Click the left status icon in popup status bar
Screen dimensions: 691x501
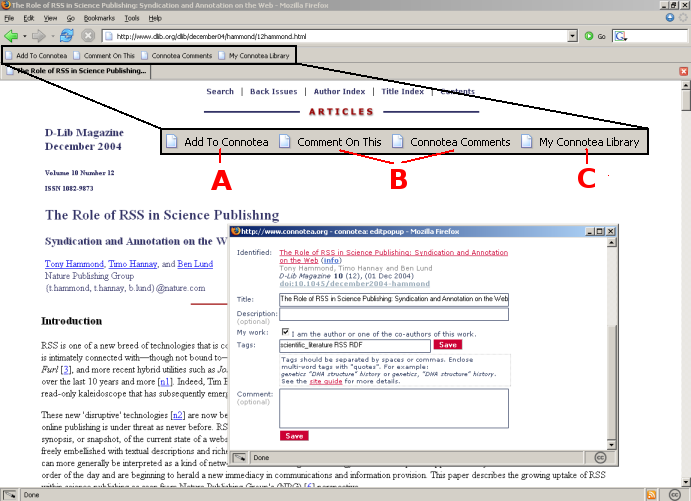click(239, 458)
